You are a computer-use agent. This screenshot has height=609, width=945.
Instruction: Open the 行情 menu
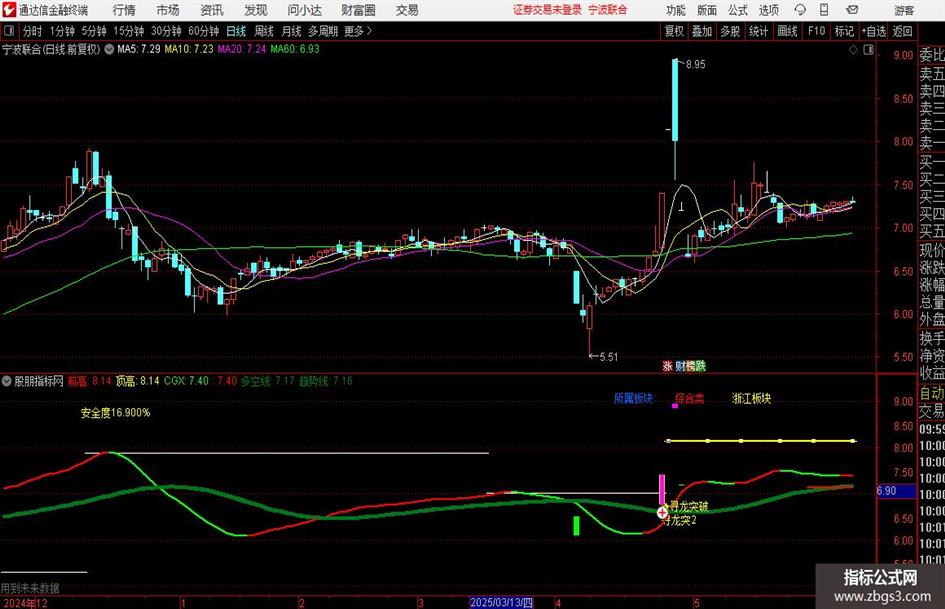(x=124, y=10)
